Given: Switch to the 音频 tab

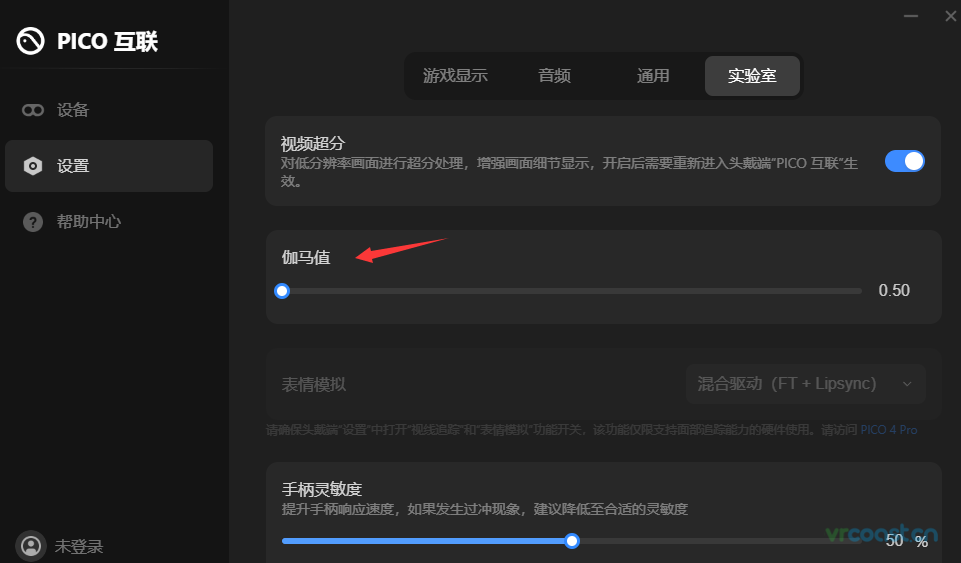Looking at the screenshot, I should click(x=555, y=76).
